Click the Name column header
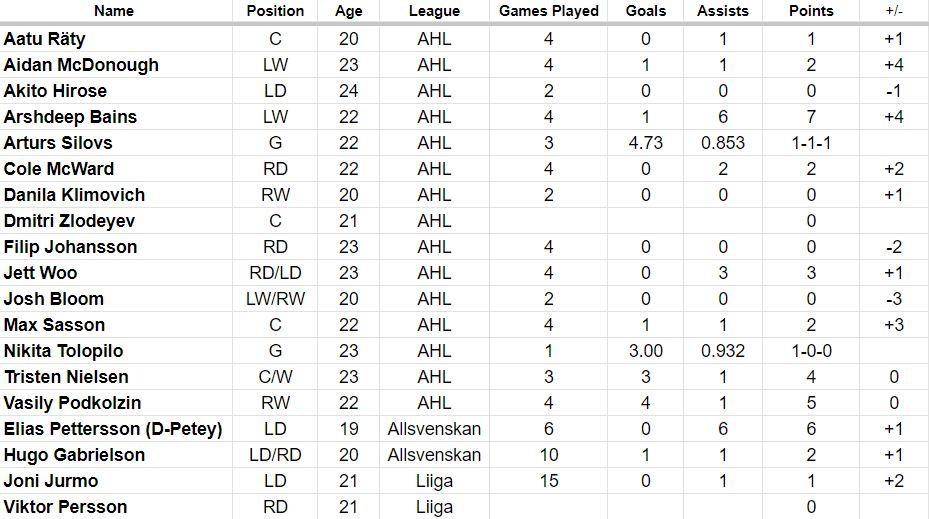Viewport: 929px width, 519px height. (115, 11)
